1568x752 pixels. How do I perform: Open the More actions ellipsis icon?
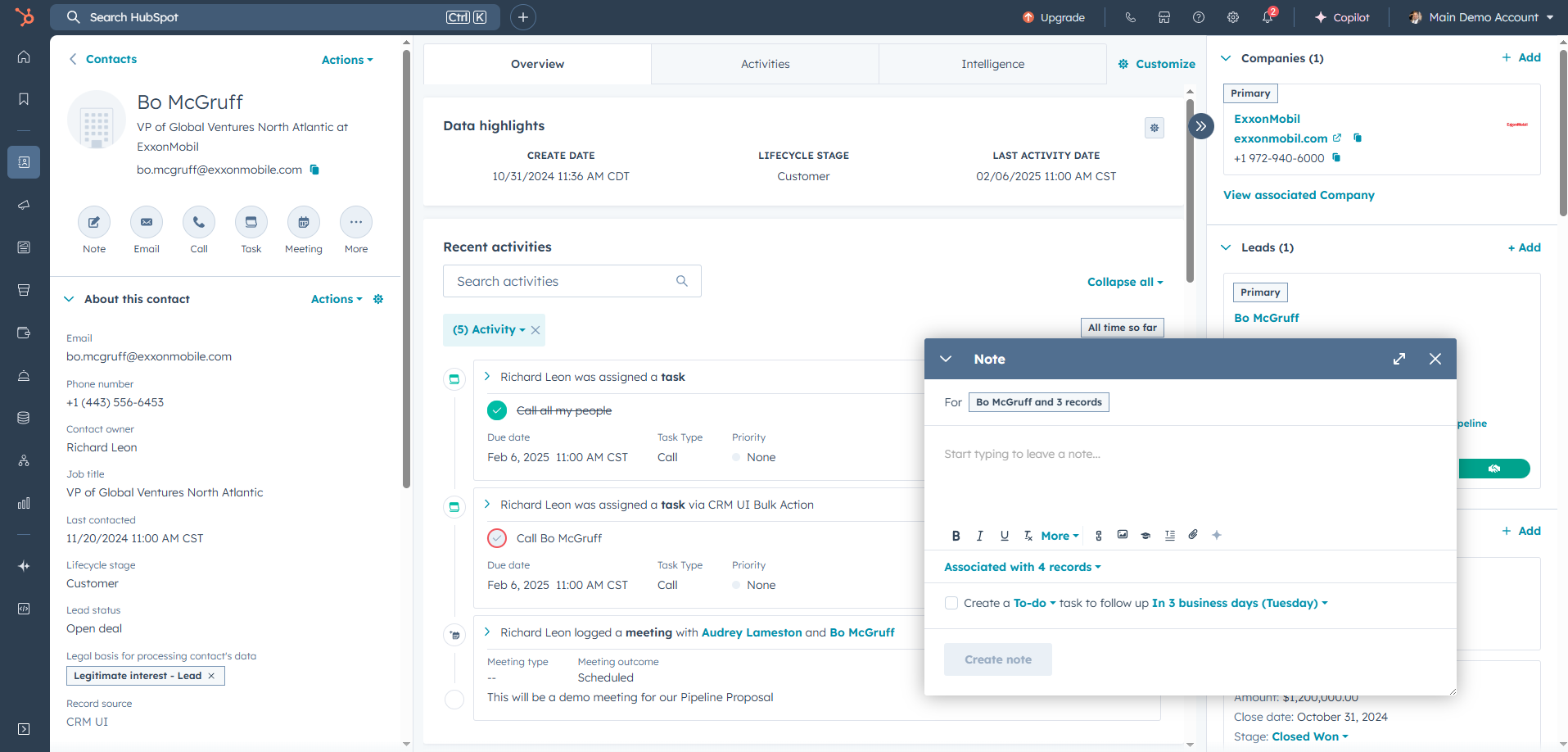[356, 222]
